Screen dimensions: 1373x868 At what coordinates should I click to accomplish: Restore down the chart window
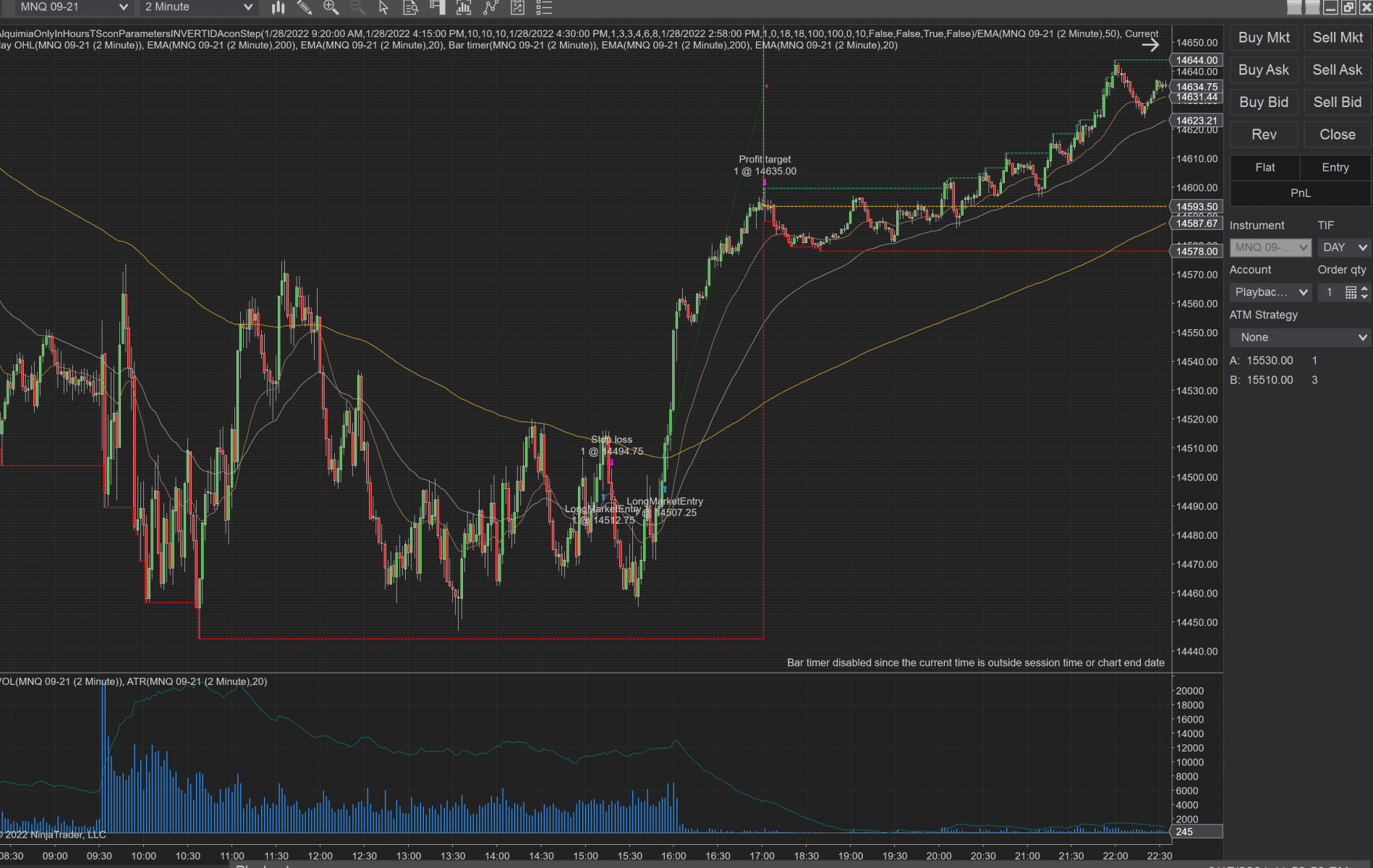point(1348,7)
